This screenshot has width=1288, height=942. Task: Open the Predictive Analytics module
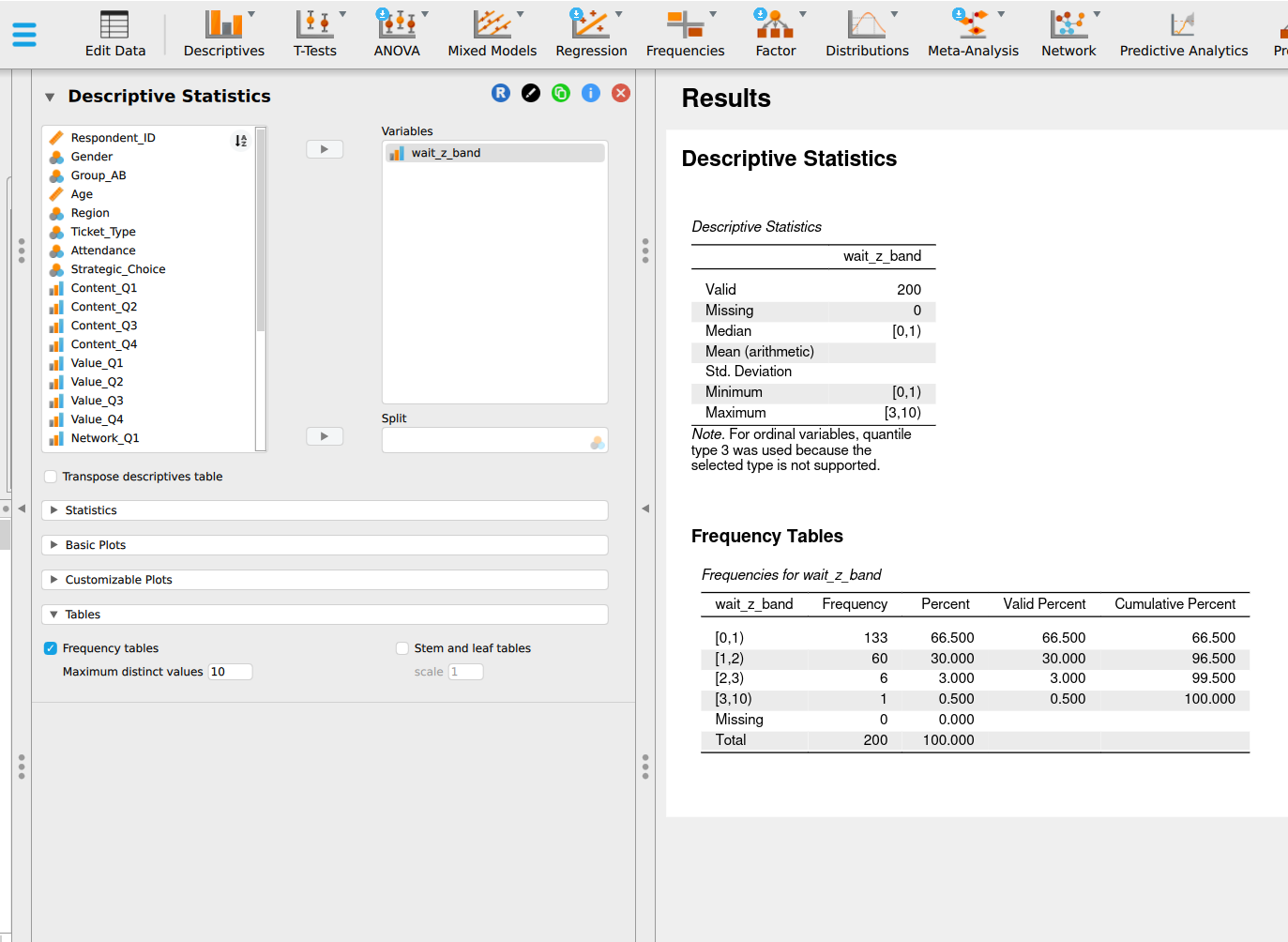[1184, 34]
